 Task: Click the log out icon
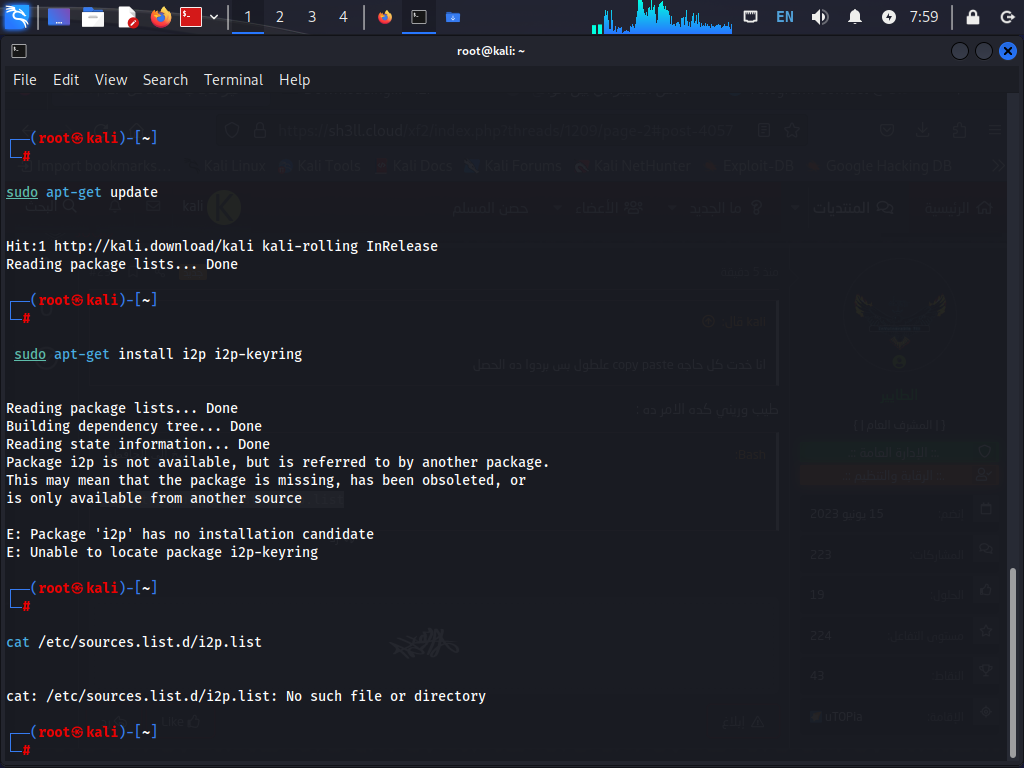point(1007,17)
